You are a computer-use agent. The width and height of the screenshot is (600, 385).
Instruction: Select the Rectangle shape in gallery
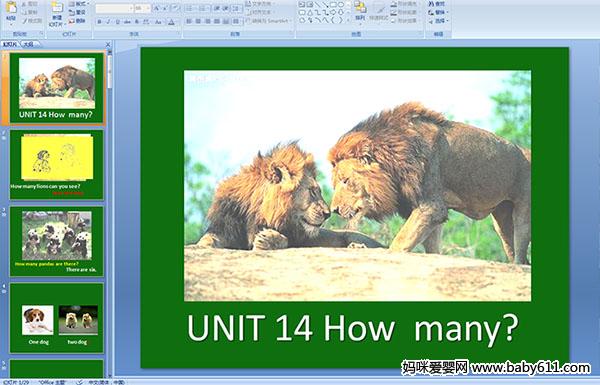point(333,5)
